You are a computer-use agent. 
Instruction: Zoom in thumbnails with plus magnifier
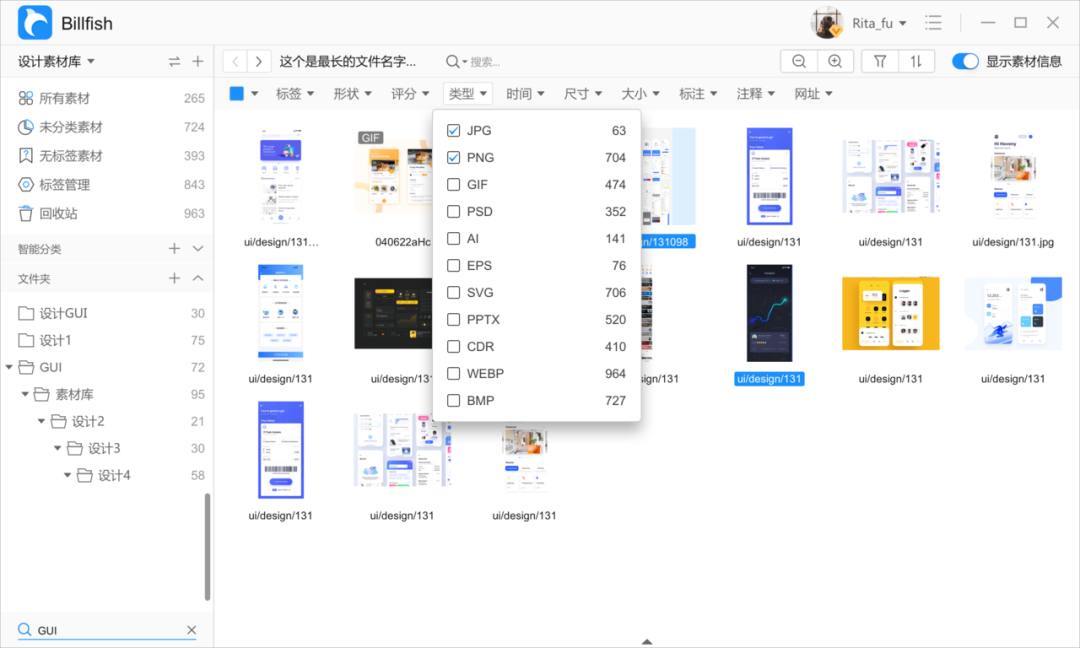(835, 61)
